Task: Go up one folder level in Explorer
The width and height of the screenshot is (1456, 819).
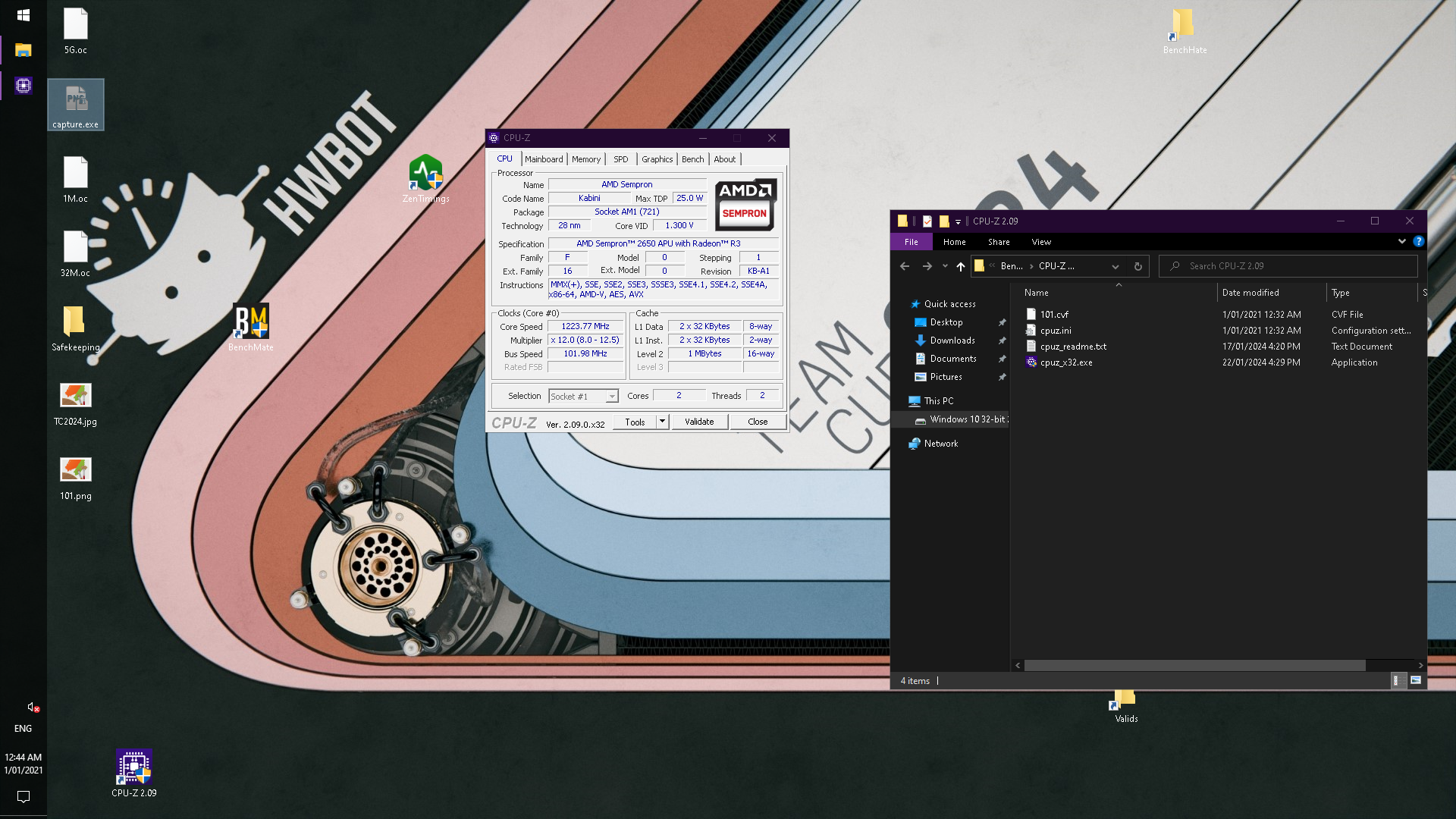Action: [960, 266]
